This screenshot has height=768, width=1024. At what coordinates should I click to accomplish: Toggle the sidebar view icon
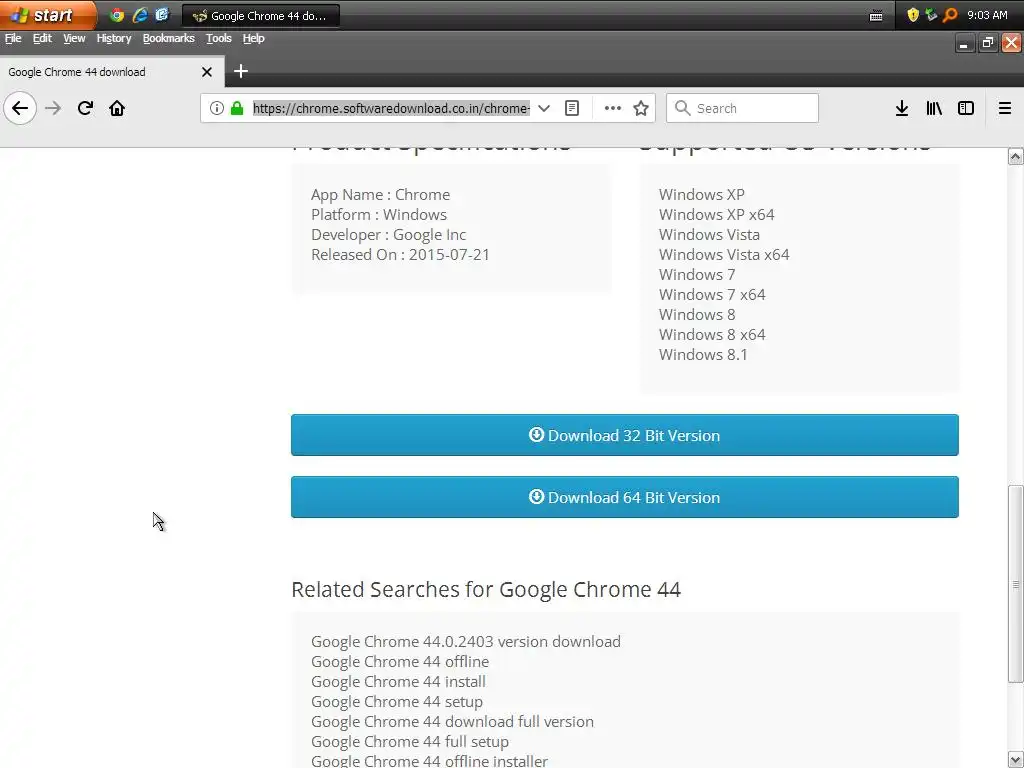[x=966, y=108]
